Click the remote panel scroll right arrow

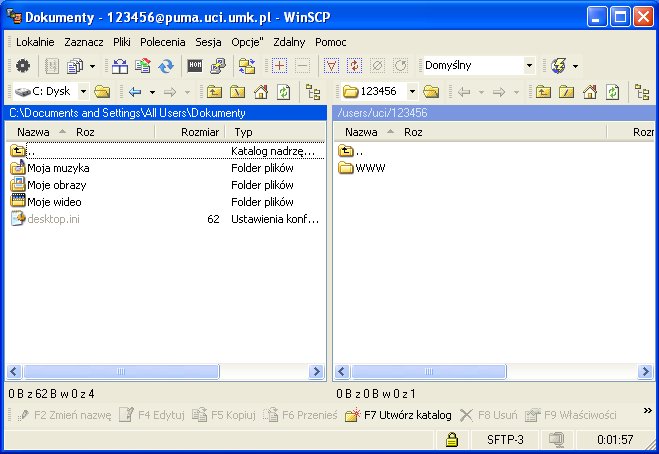[x=645, y=372]
